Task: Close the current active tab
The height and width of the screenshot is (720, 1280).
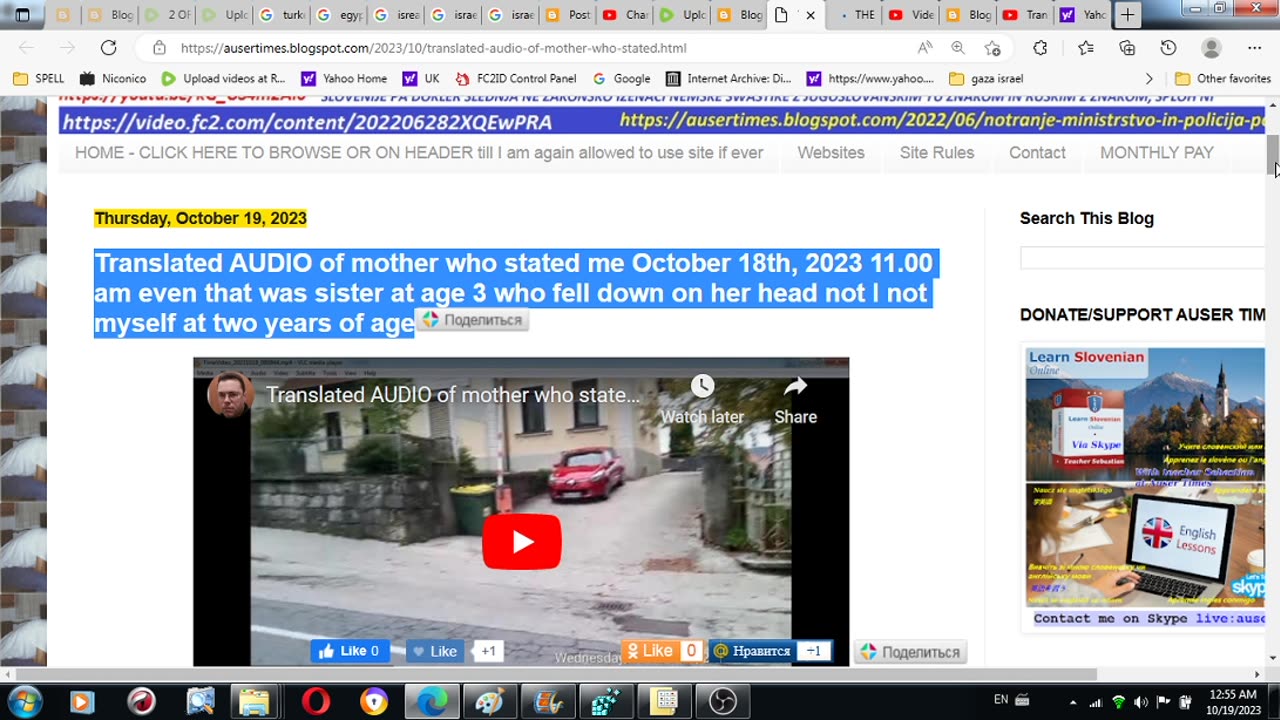Action: 810,15
